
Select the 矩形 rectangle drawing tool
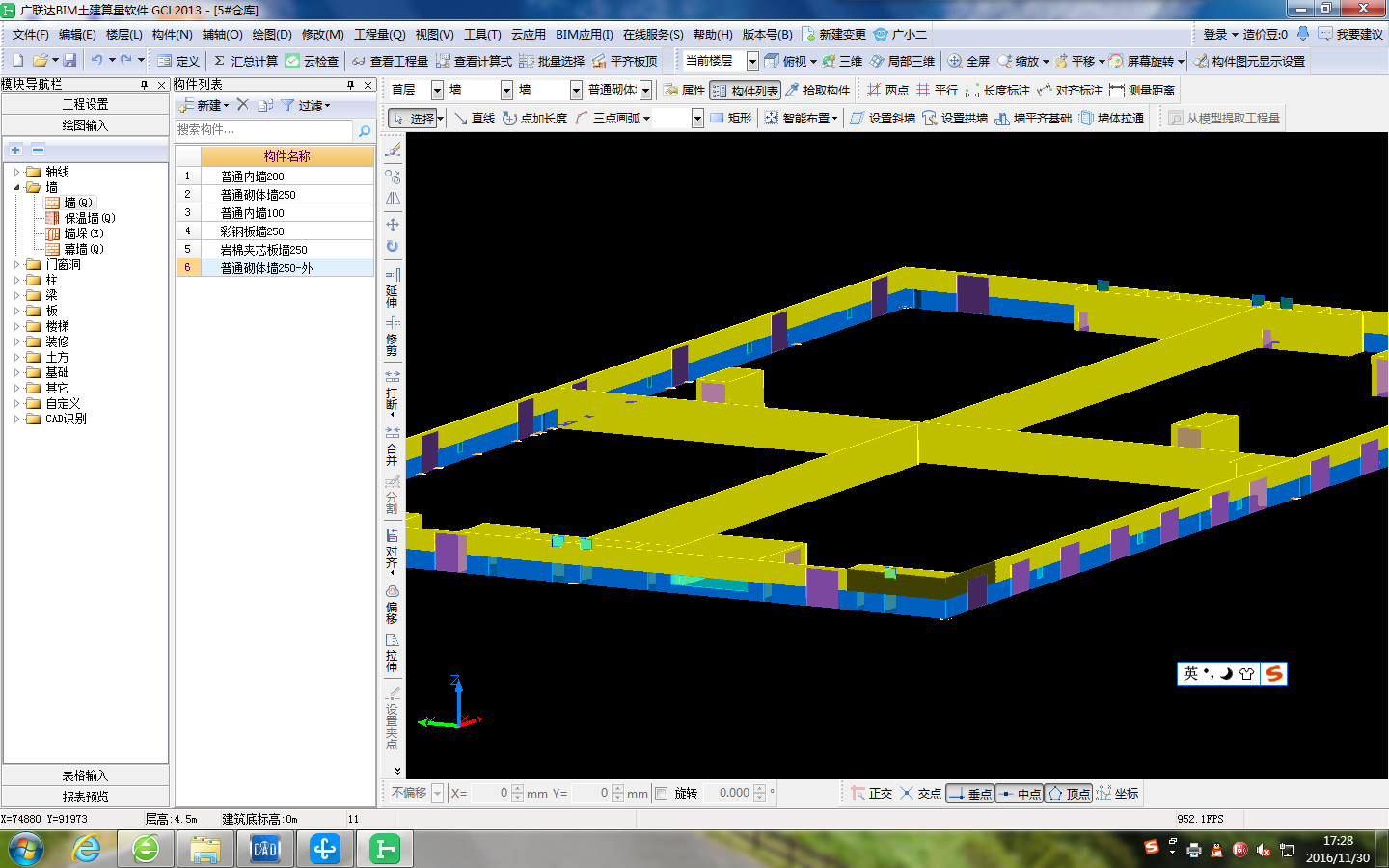[730, 118]
